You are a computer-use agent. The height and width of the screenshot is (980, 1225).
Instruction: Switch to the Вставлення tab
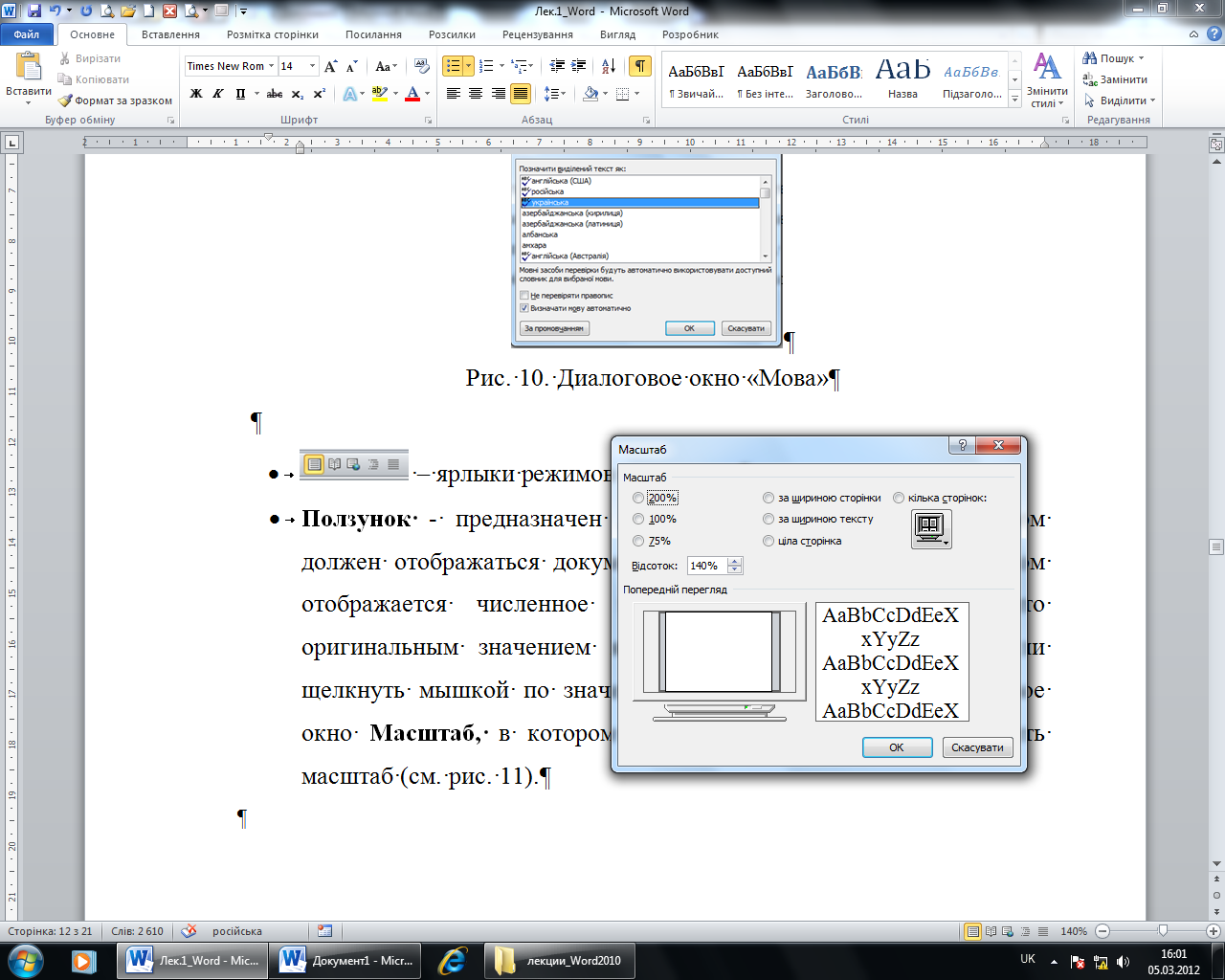170,34
